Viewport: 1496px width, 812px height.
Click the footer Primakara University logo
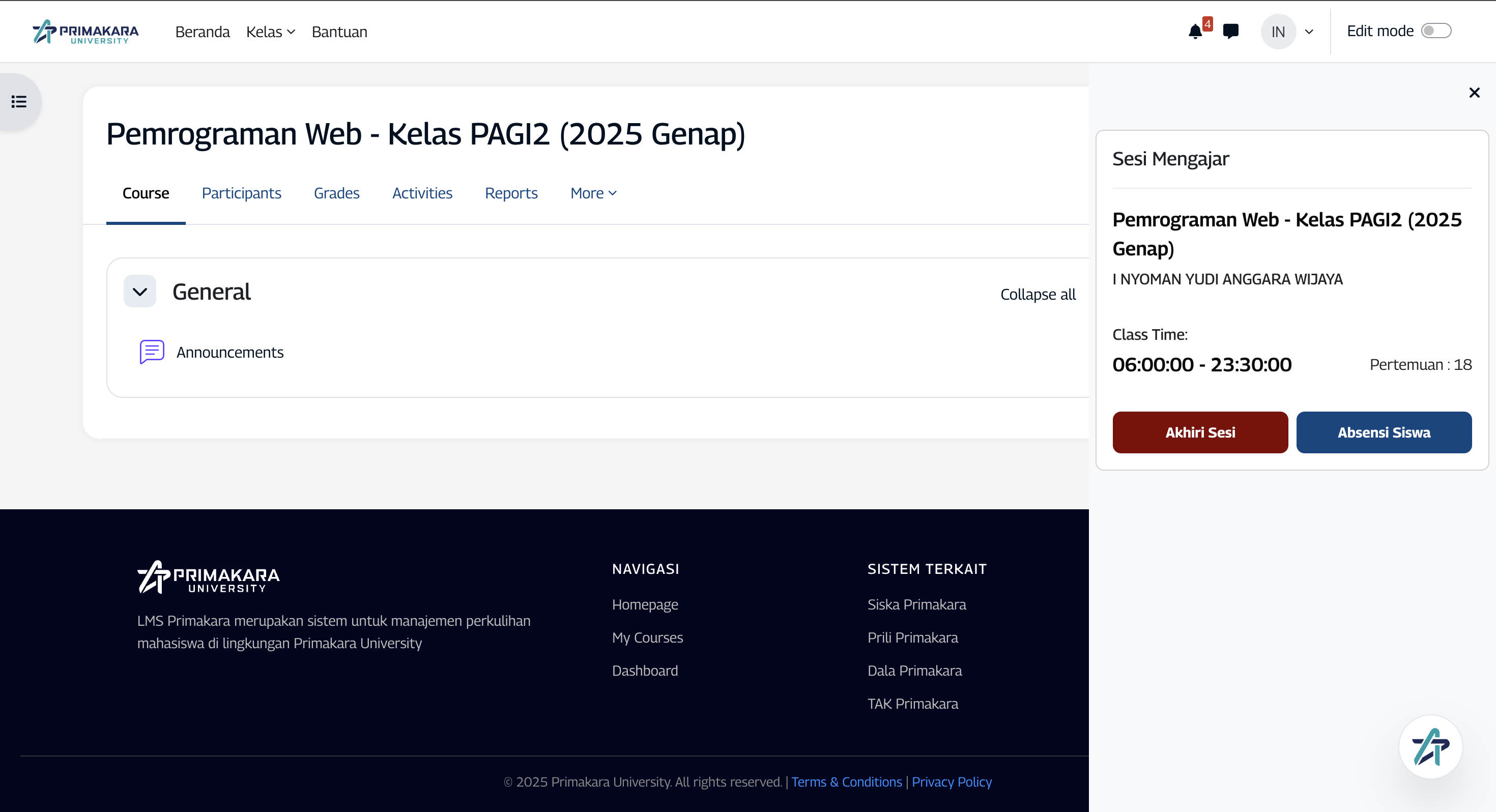click(209, 577)
